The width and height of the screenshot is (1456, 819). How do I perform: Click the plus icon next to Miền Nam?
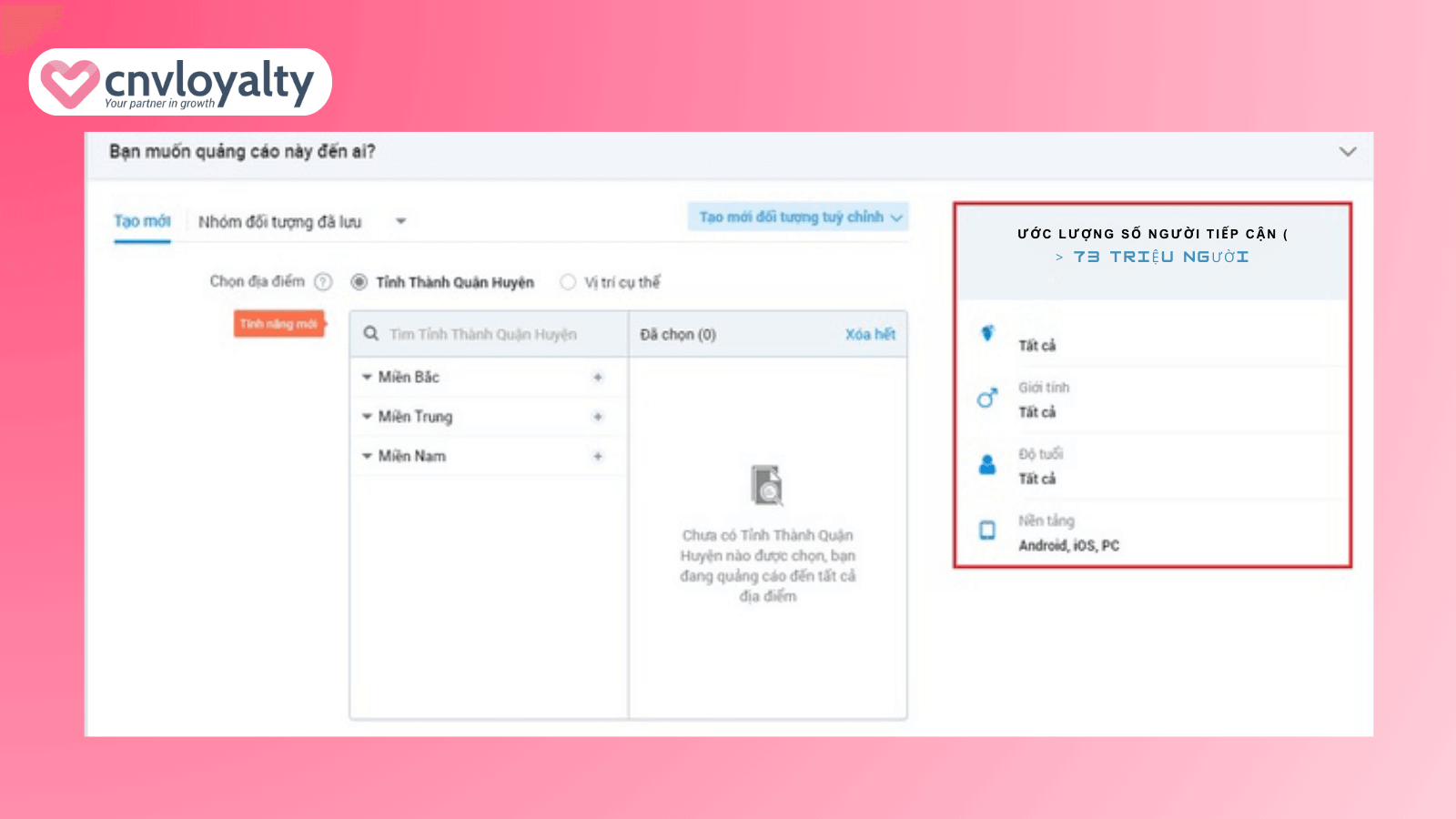[x=598, y=456]
